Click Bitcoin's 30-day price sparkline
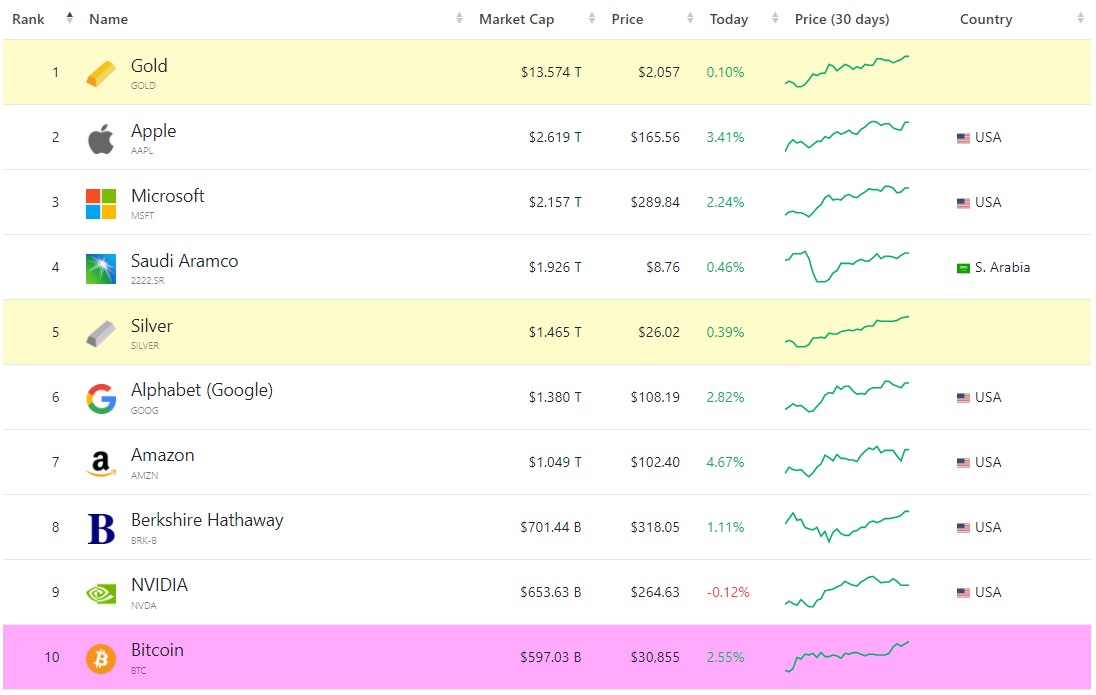1096x695 pixels. (847, 656)
